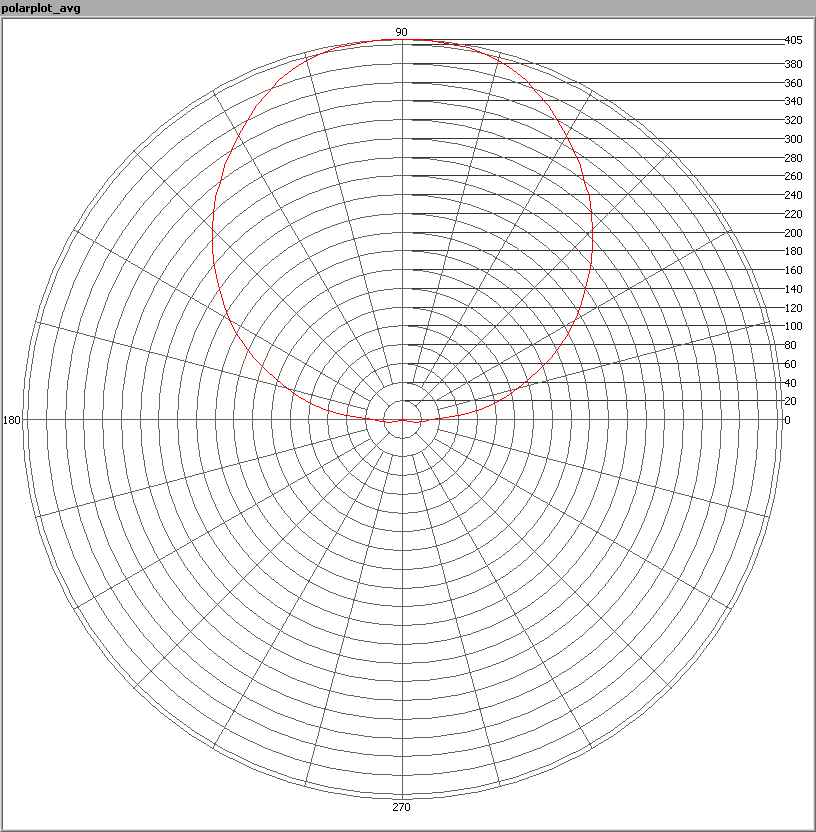Pick the 260 radial scale label

tap(793, 176)
